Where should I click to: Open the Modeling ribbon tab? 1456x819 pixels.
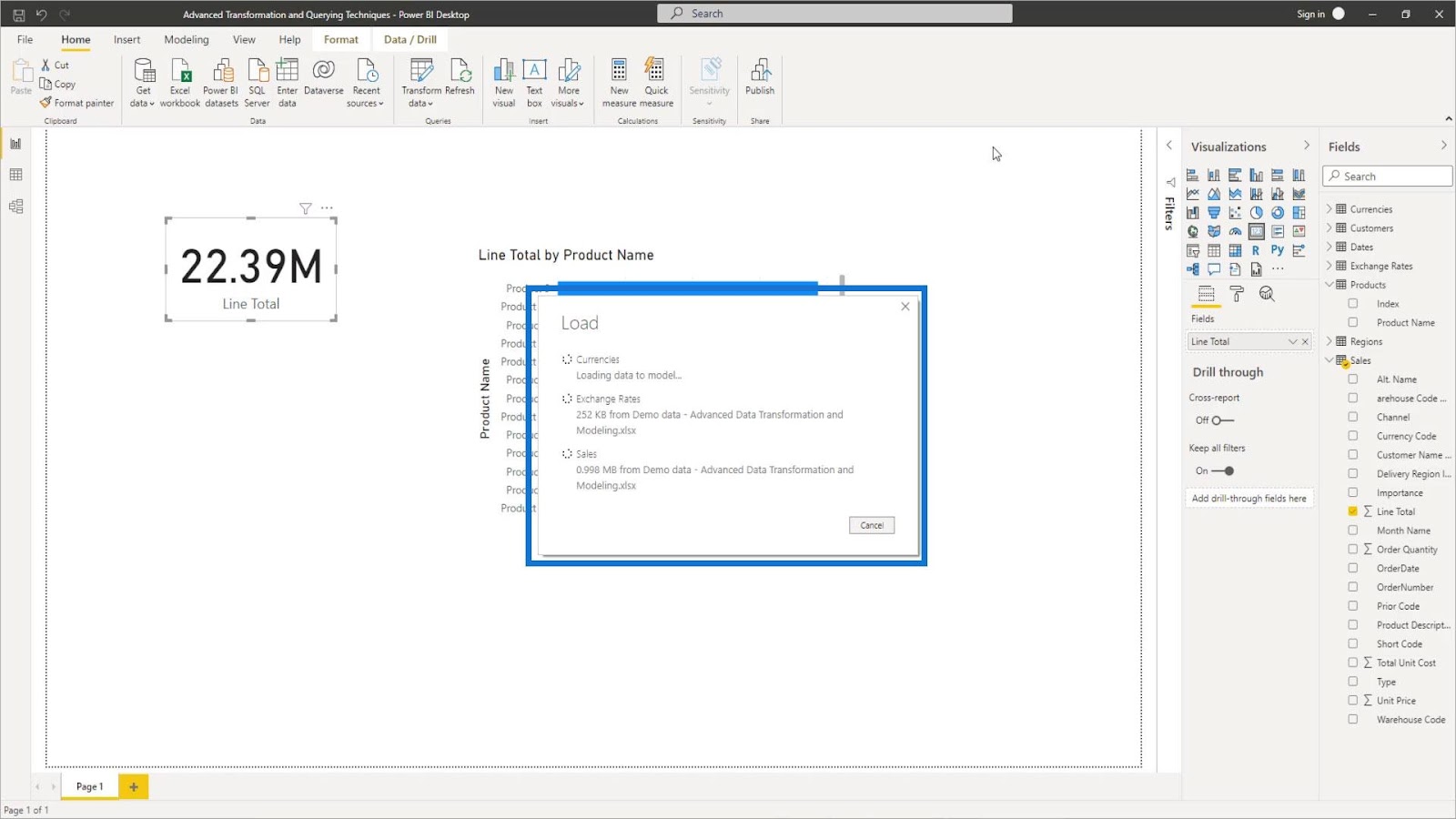187,40
